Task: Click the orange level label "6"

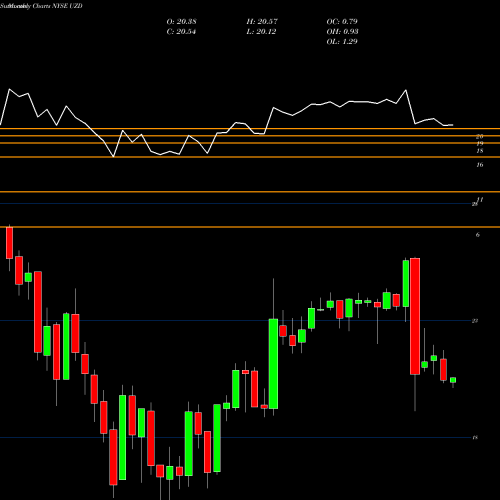Action: (x=478, y=235)
